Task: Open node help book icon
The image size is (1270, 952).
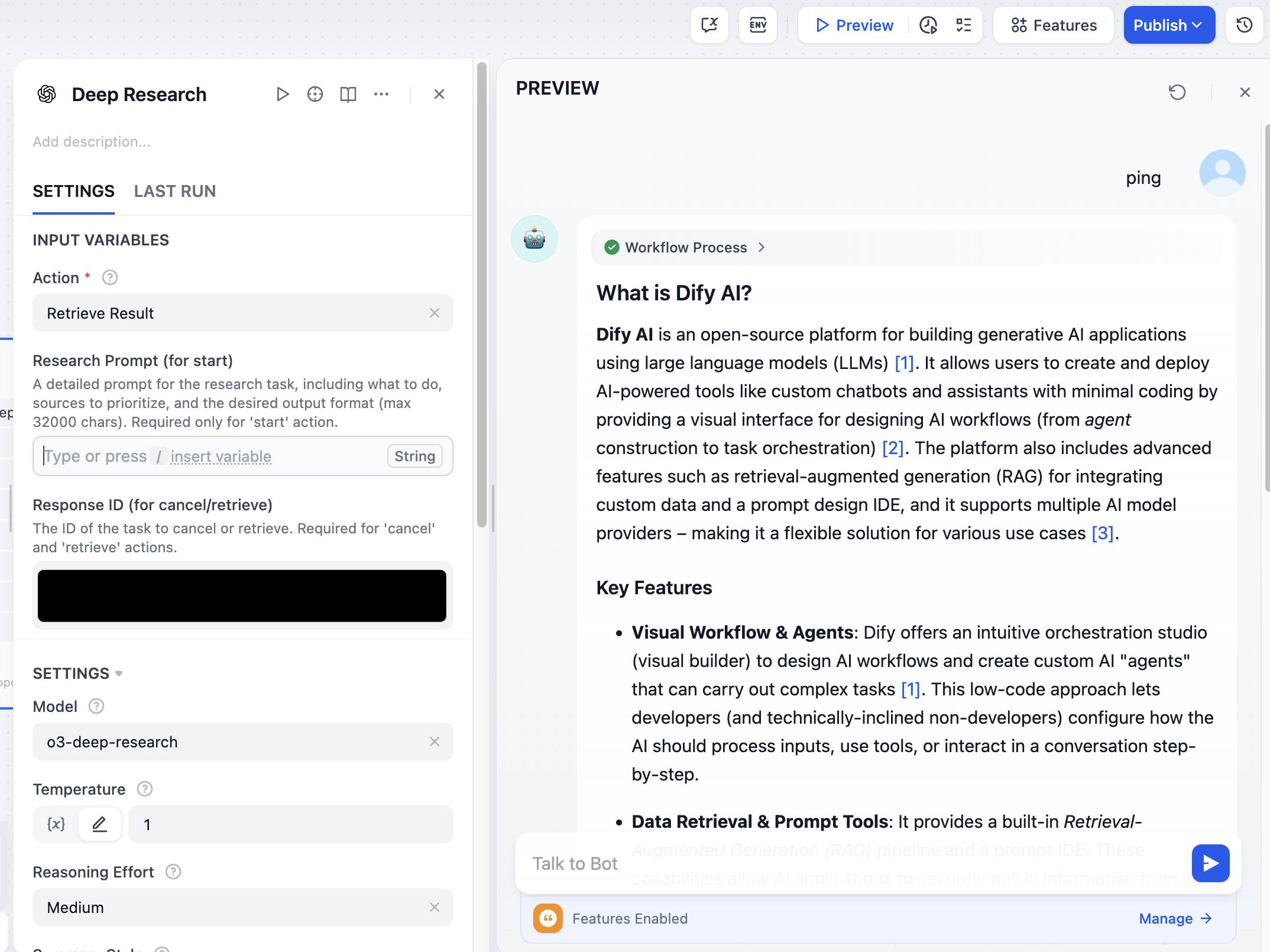Action: point(348,94)
